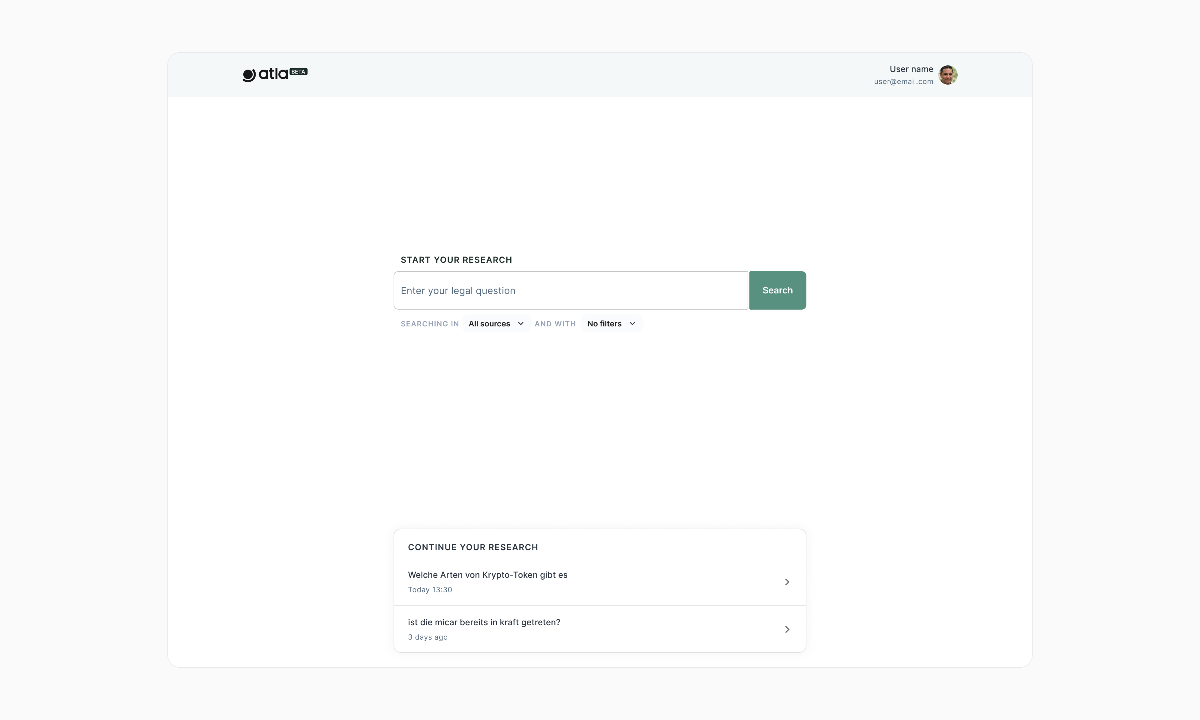Click the User name text in header
This screenshot has width=1200, height=720.
point(911,69)
